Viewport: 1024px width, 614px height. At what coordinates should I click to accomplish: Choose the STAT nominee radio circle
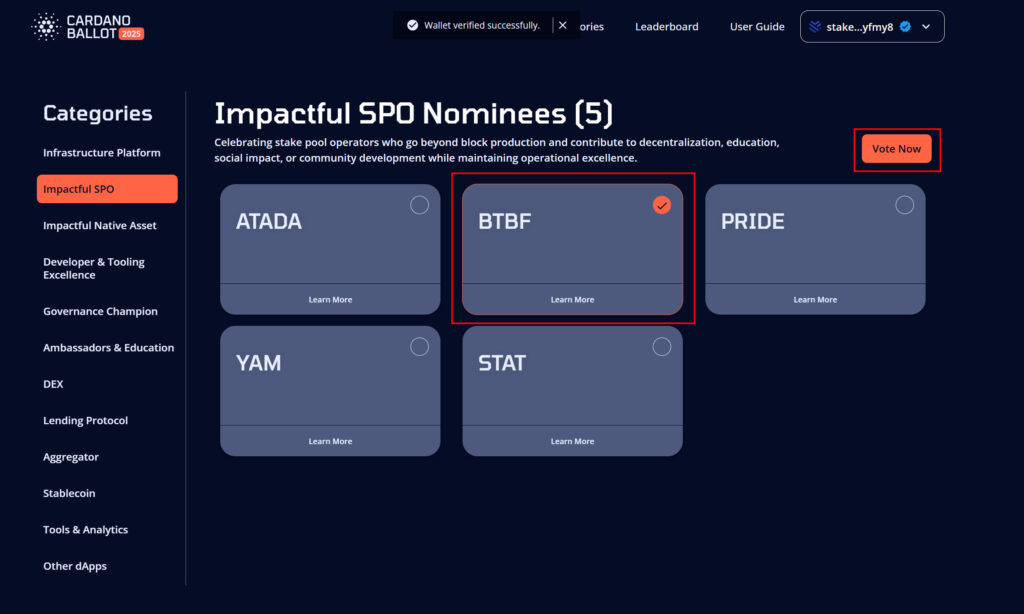pyautogui.click(x=662, y=347)
